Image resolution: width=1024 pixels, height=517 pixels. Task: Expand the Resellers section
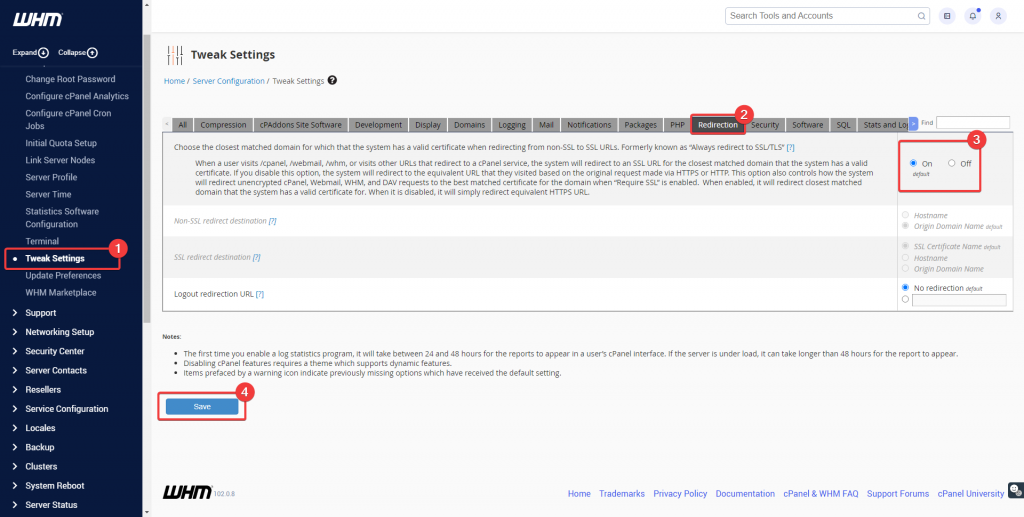point(43,390)
